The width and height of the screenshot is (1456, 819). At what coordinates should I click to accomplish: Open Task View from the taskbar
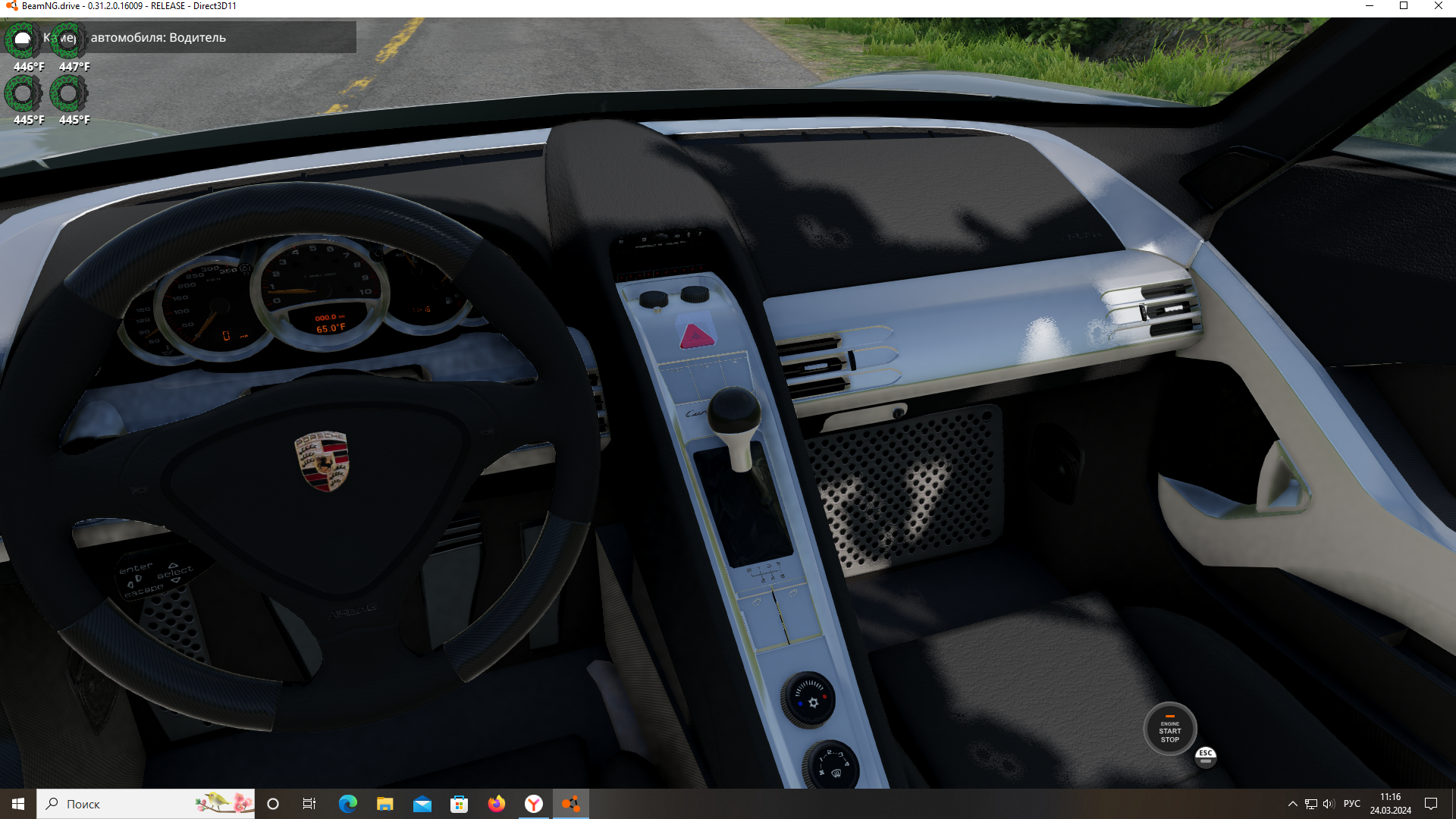[309, 804]
